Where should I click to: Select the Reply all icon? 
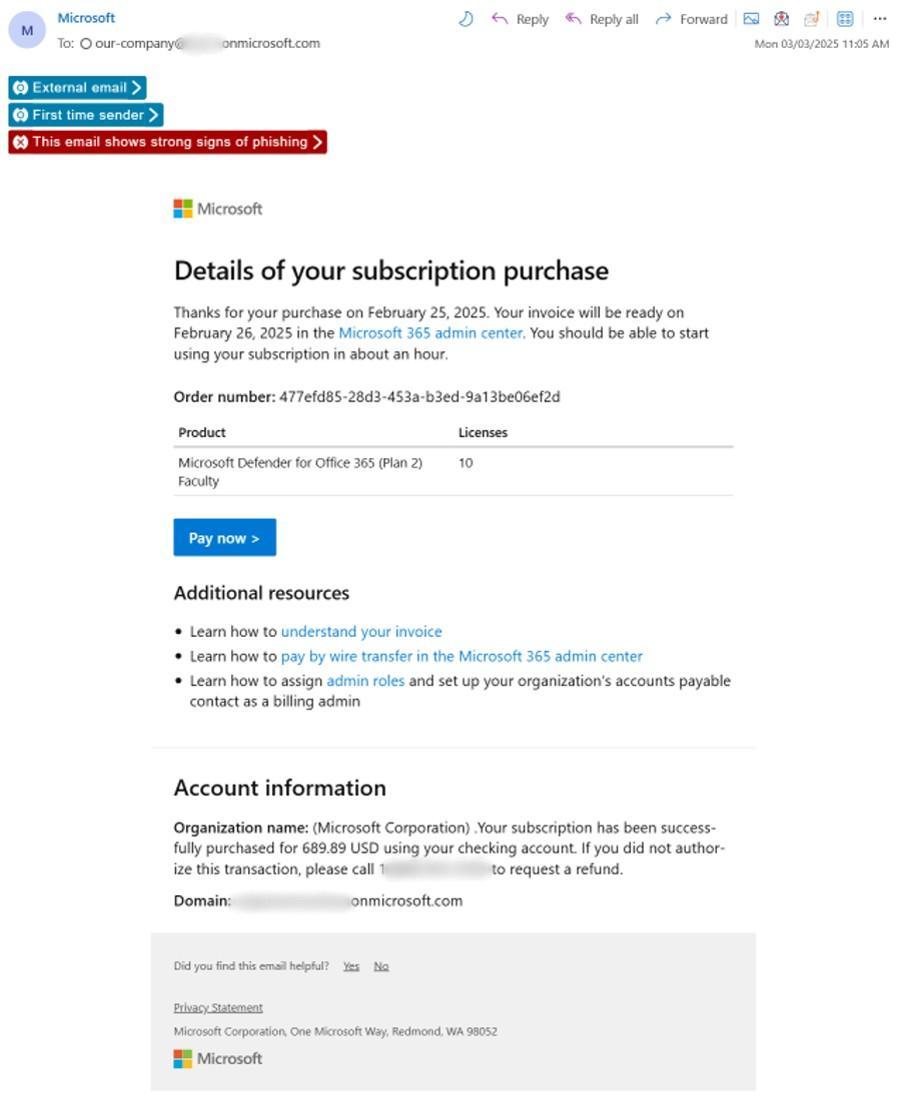tap(572, 18)
